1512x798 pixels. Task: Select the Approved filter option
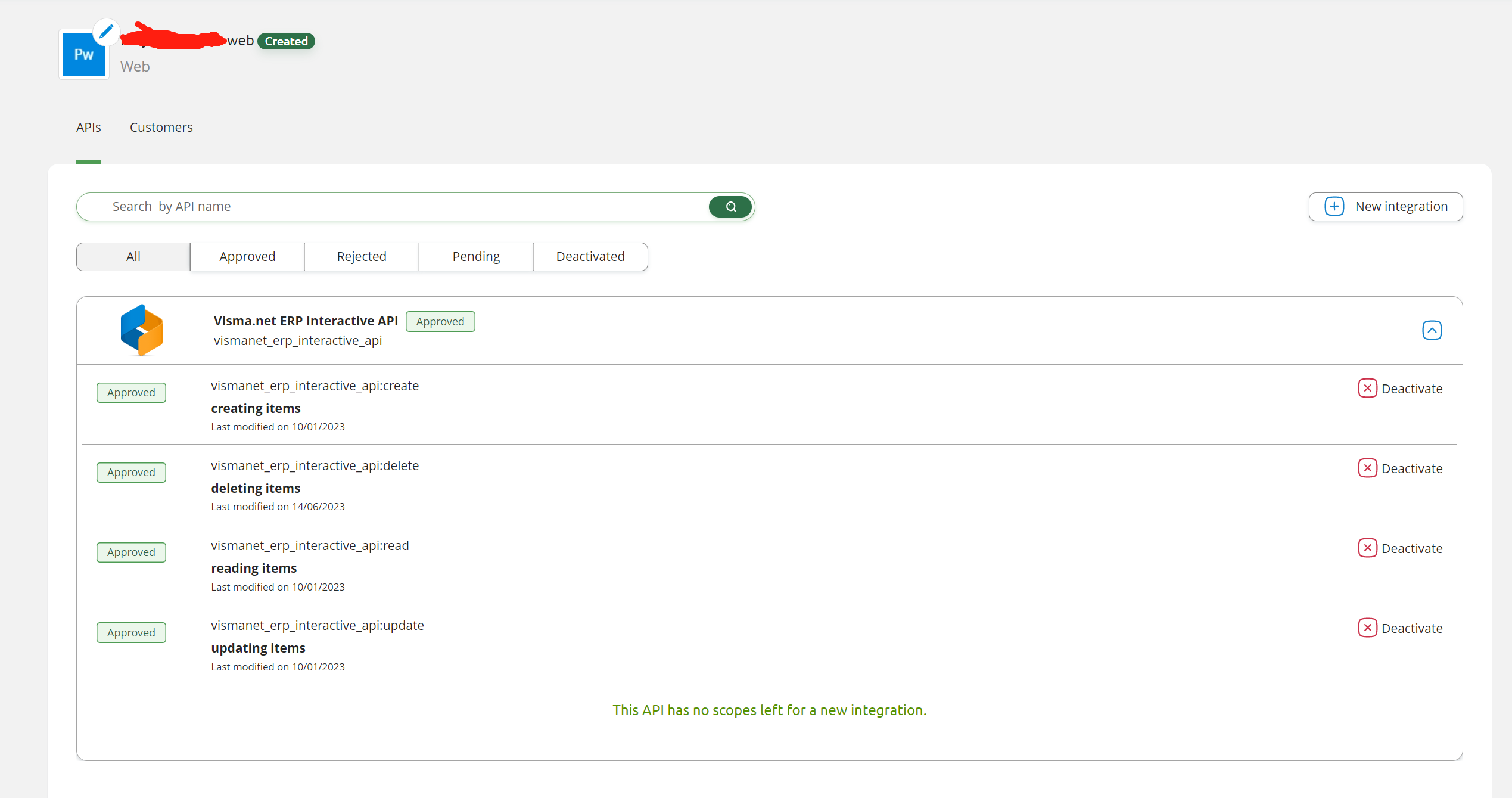click(247, 256)
